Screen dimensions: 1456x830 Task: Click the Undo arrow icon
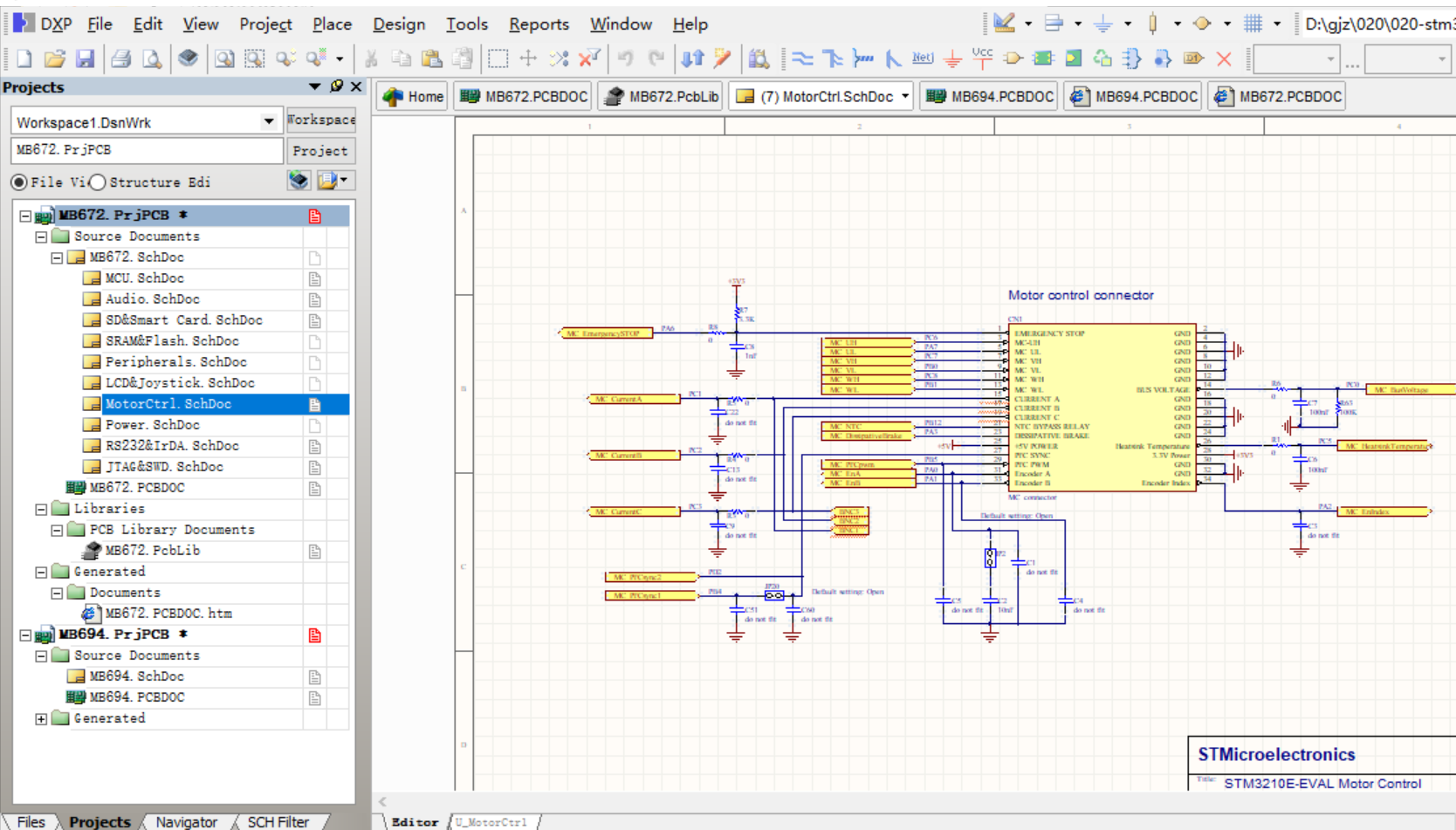point(625,58)
